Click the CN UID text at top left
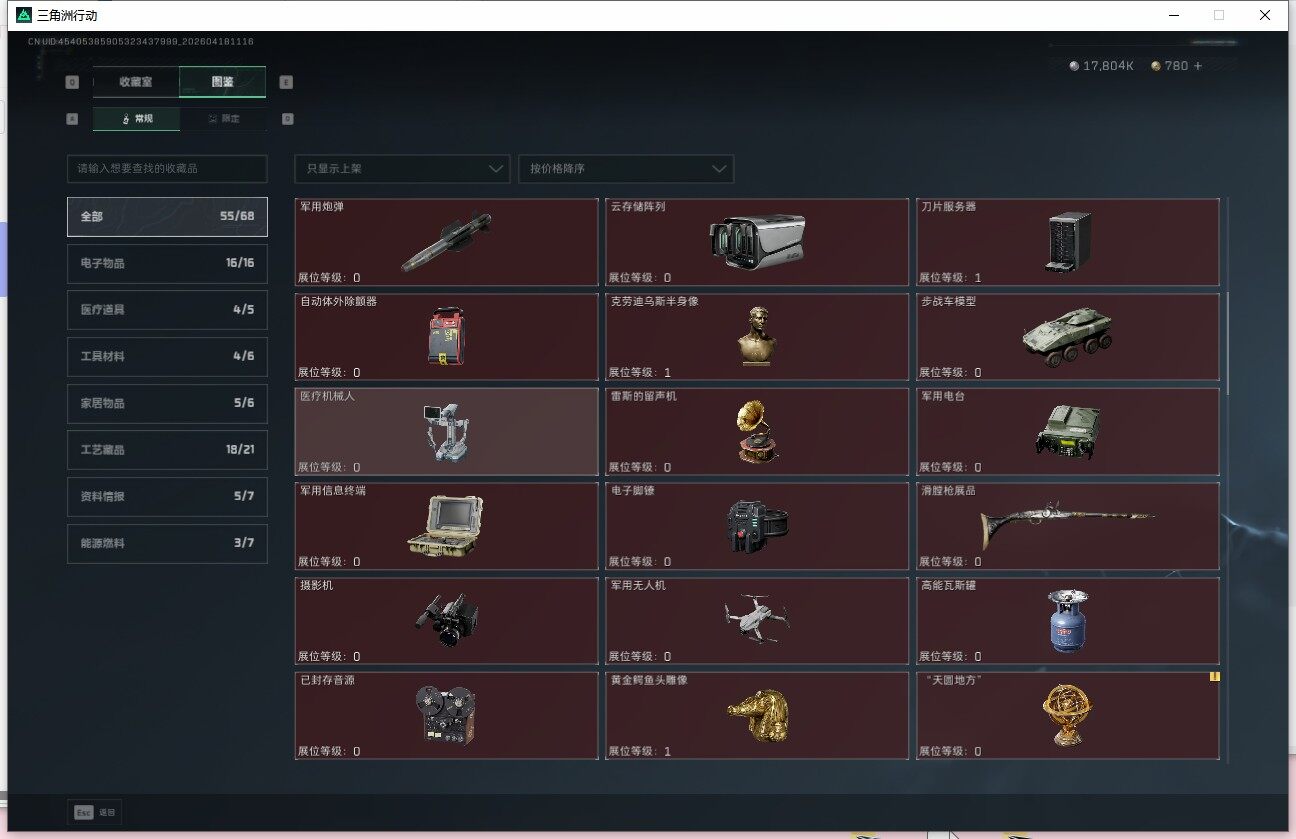Image resolution: width=1296 pixels, height=839 pixels. 141,42
